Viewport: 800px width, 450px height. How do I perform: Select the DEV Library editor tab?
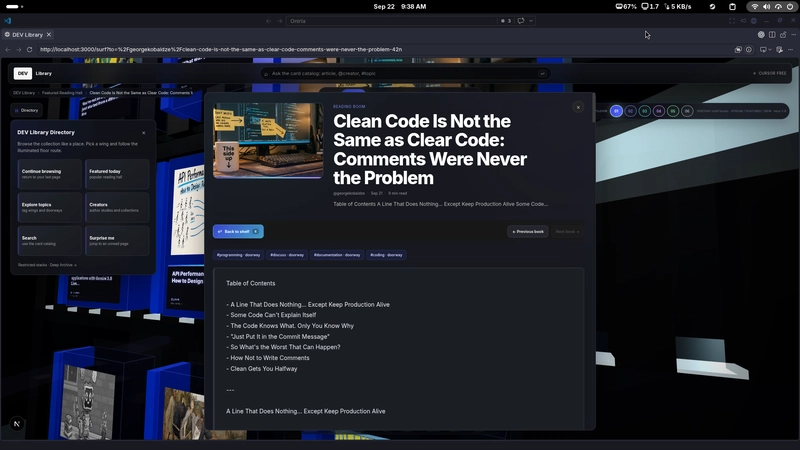[x=28, y=35]
